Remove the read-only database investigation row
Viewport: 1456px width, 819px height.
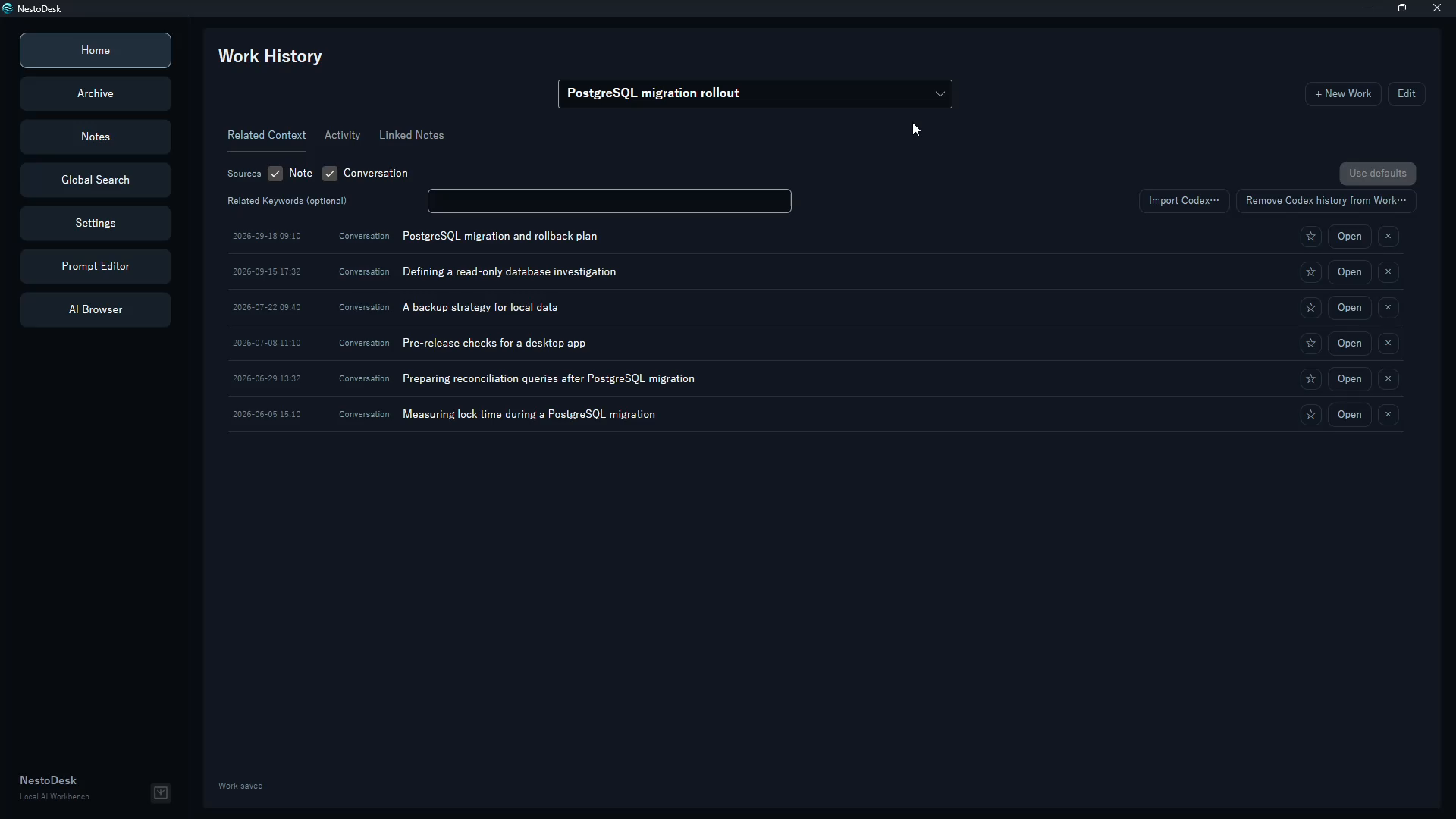pyautogui.click(x=1388, y=272)
